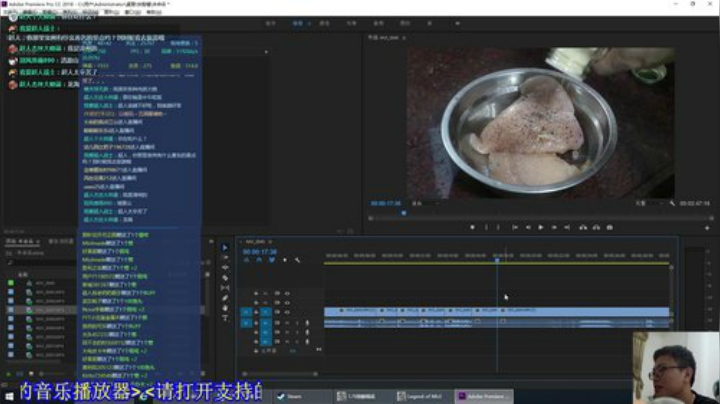Screen dimensions: 720x404
Task: Expand workspace overflow chevrons
Action: (x=457, y=23)
